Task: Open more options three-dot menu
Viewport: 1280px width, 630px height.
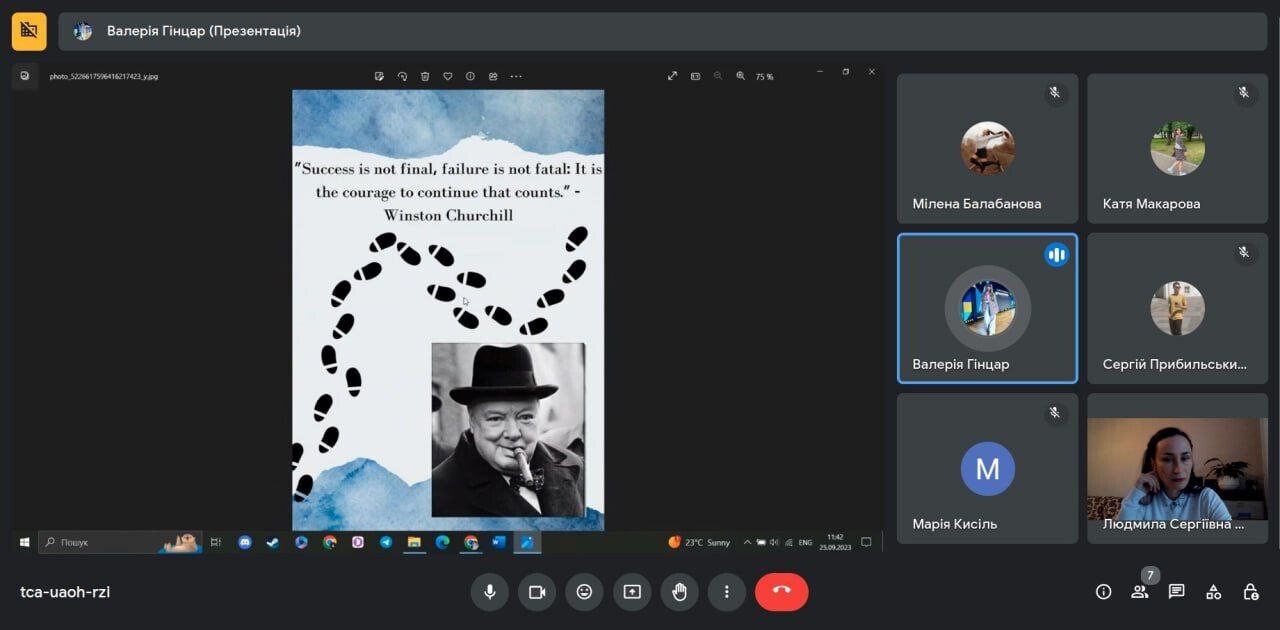Action: (x=727, y=592)
